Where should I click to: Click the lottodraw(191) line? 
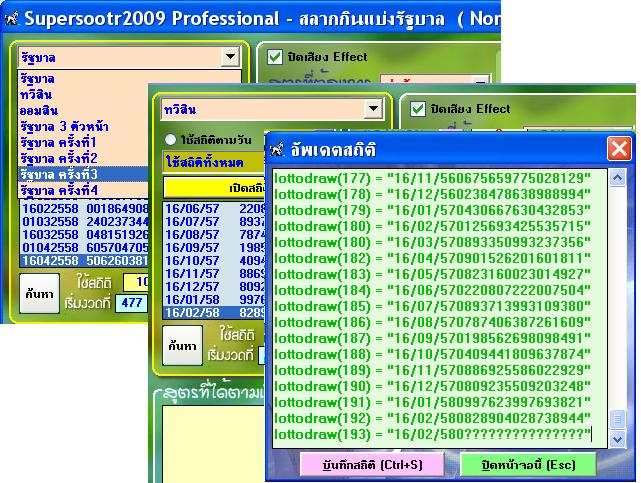(432, 402)
